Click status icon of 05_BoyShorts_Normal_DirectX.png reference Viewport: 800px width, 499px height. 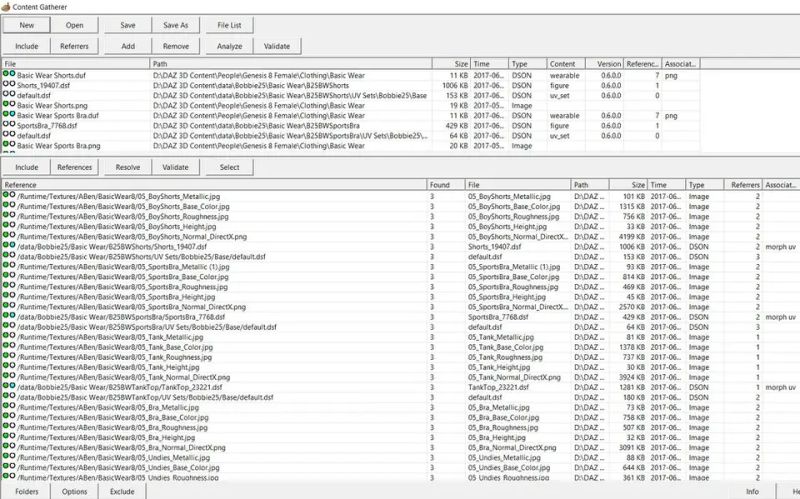(x=9, y=236)
